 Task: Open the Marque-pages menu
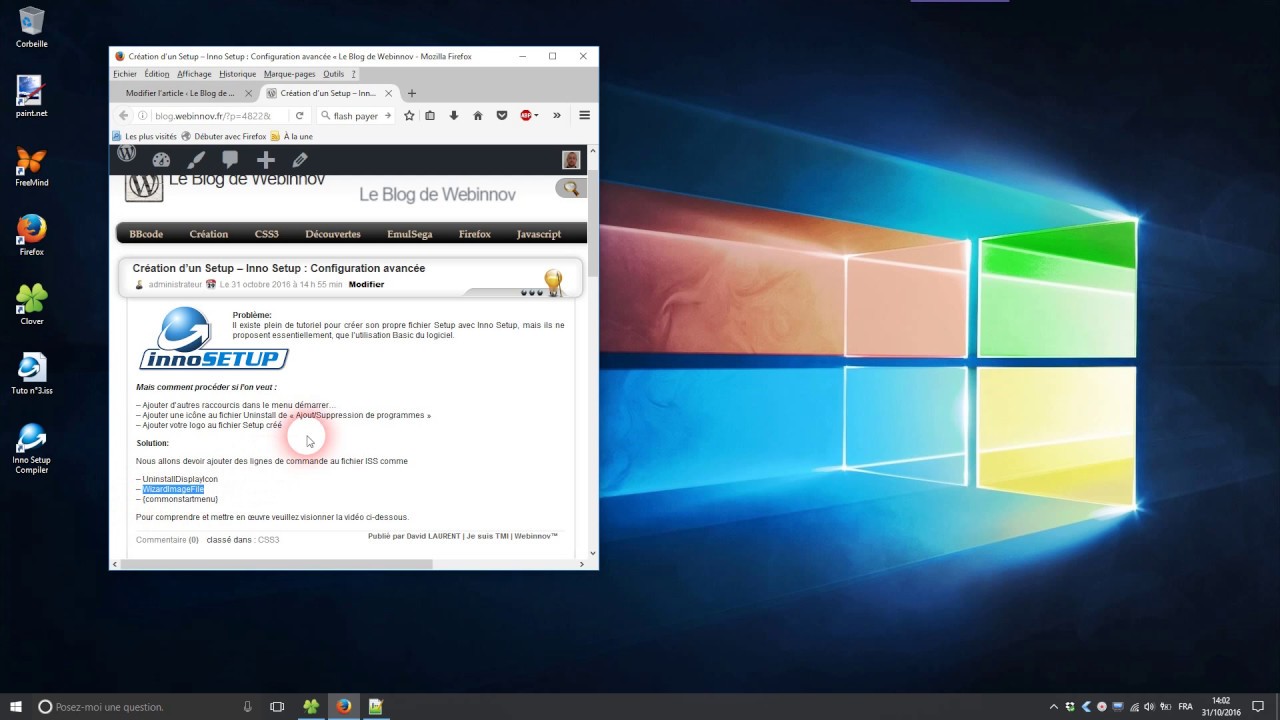290,74
